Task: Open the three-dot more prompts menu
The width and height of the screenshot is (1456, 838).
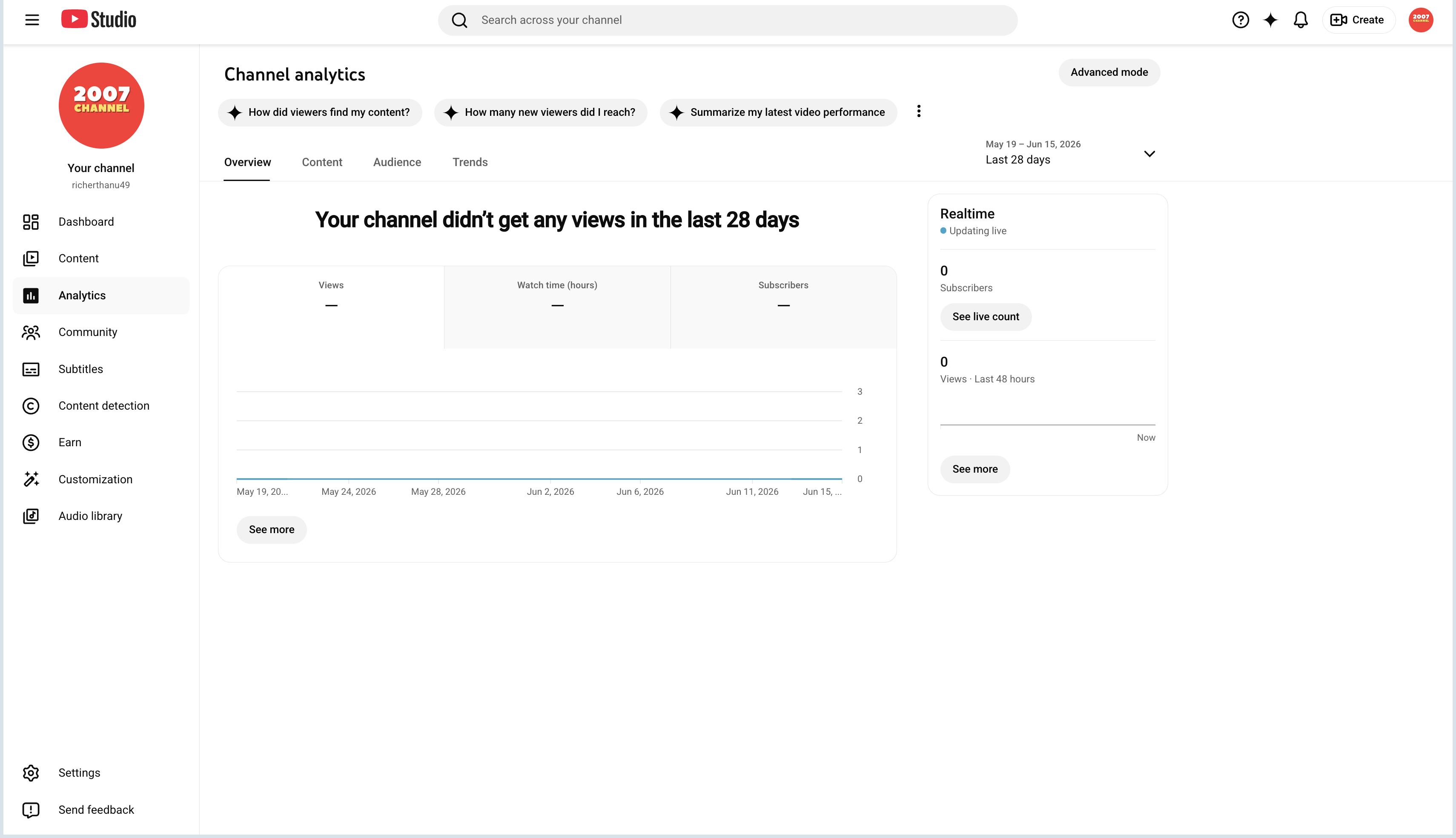Action: pos(919,111)
